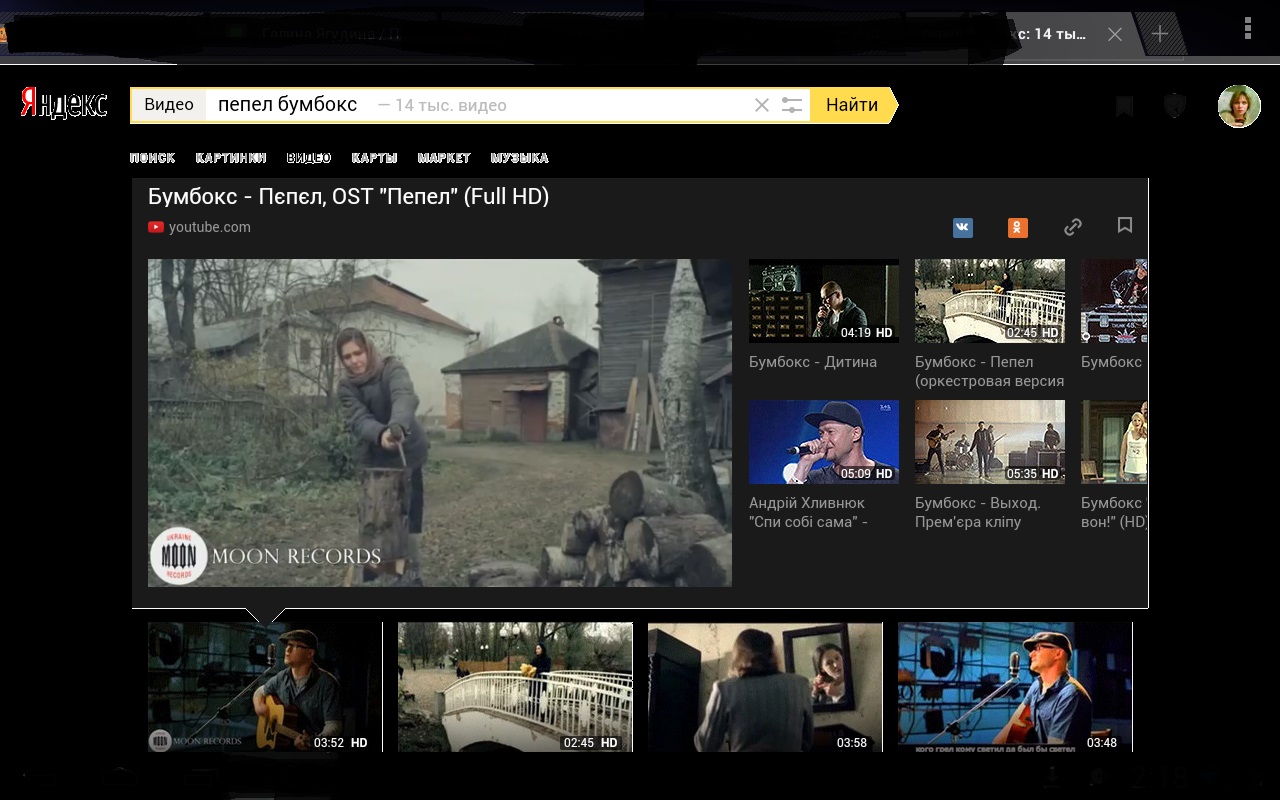Viewport: 1280px width, 800px height.
Task: Go to Yandex home via logo
Action: coord(64,104)
